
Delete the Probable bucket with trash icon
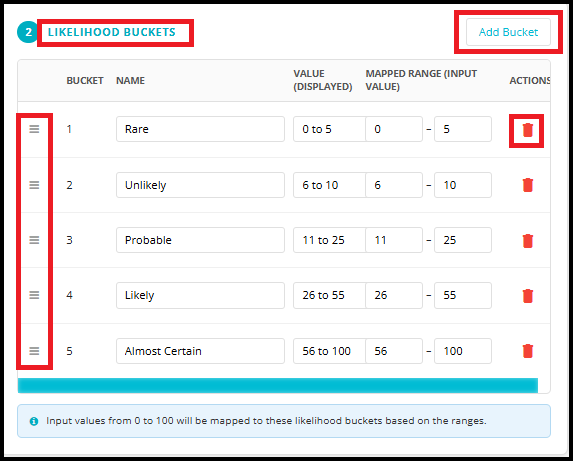527,241
